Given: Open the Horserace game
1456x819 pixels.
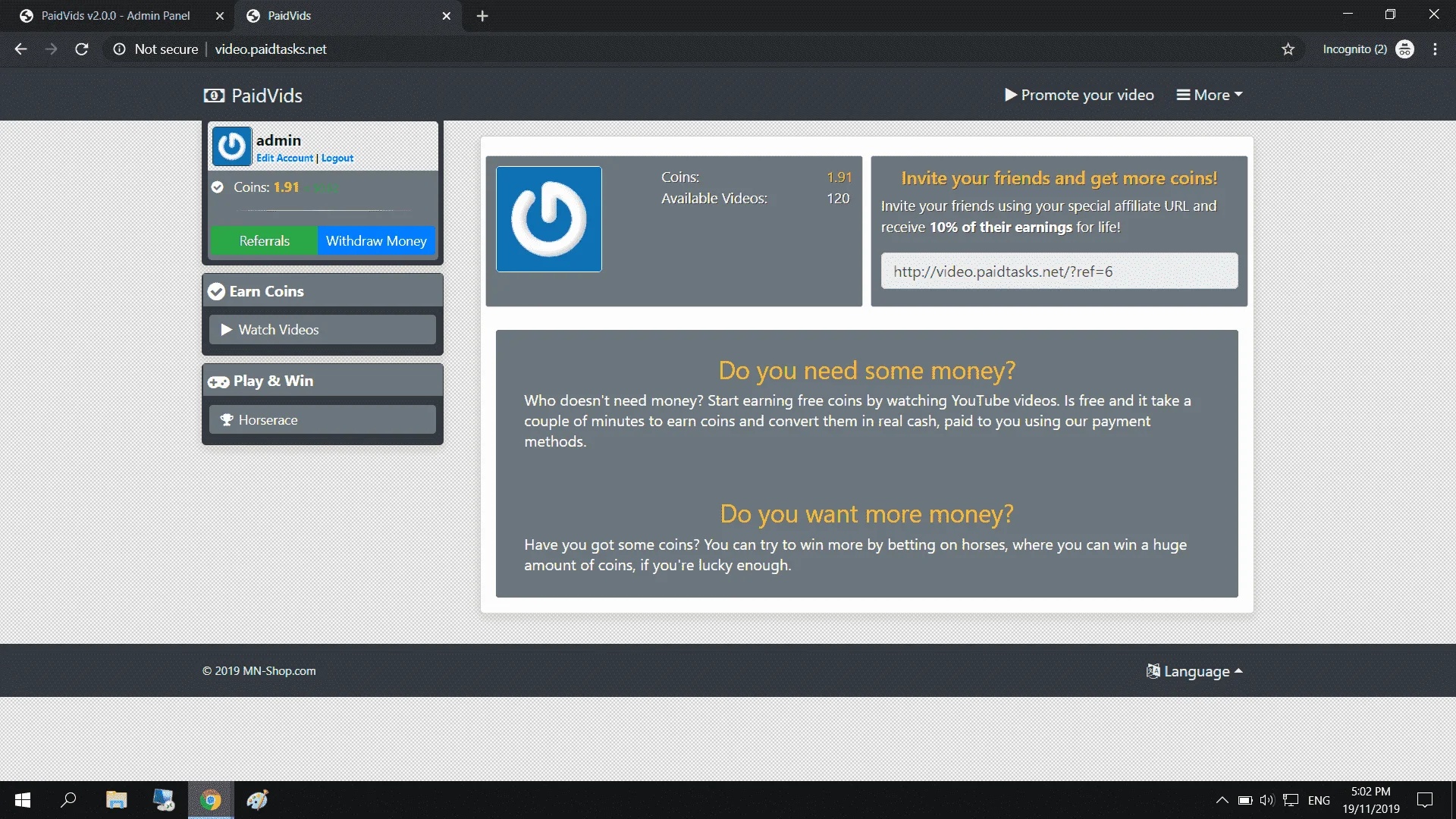Looking at the screenshot, I should [x=322, y=420].
